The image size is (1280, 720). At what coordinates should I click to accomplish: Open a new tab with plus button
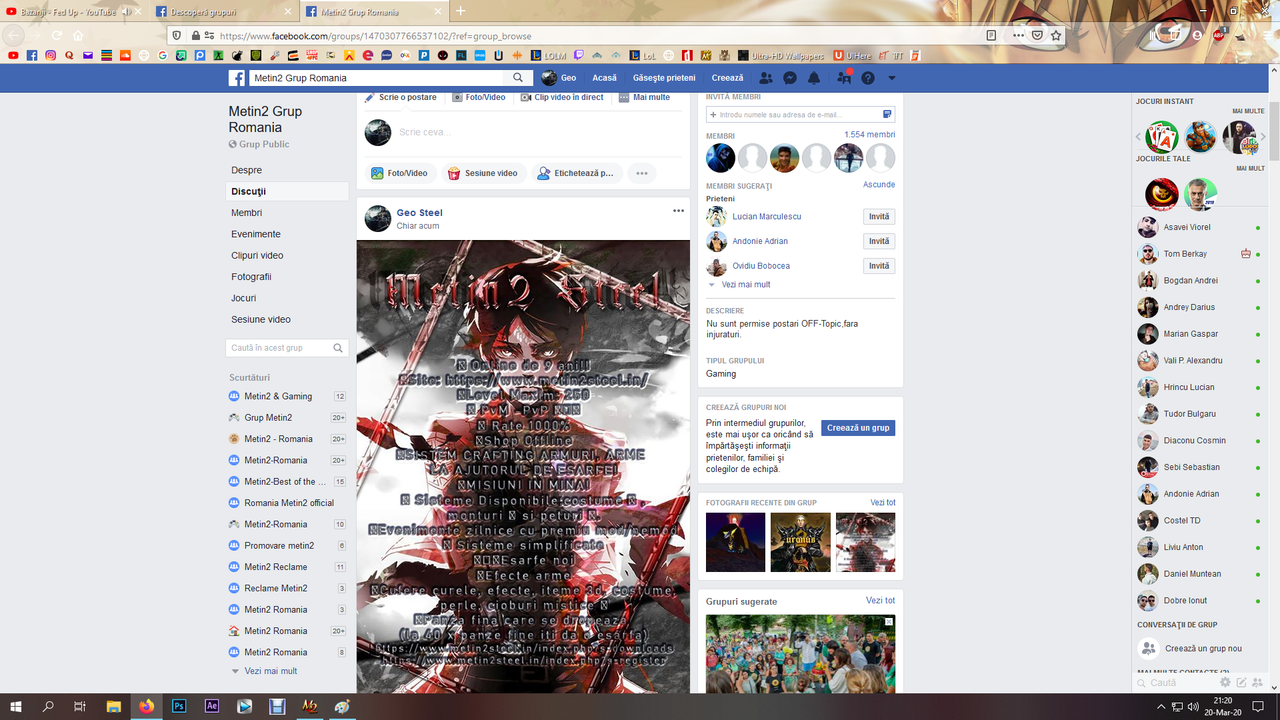pyautogui.click(x=460, y=12)
